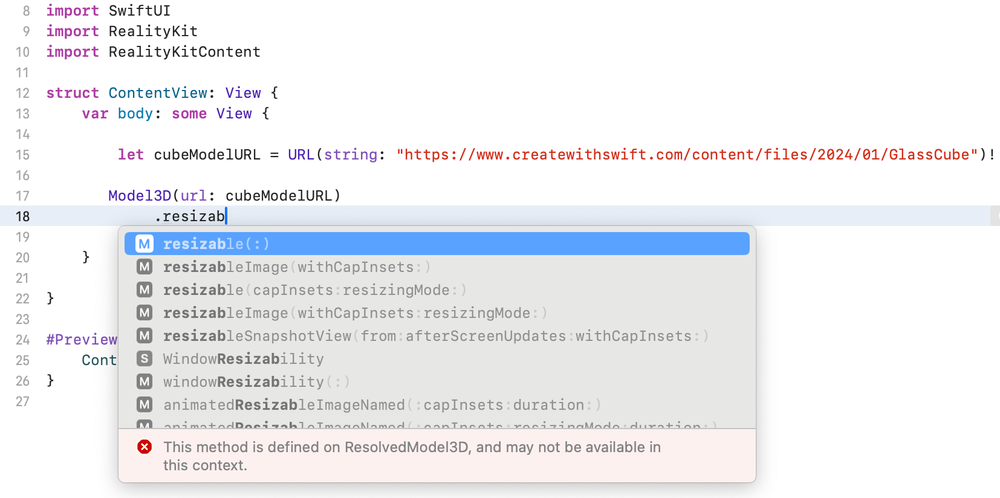Click the method icon beside resizable(:)
The image size is (1000, 498).
[x=145, y=244]
